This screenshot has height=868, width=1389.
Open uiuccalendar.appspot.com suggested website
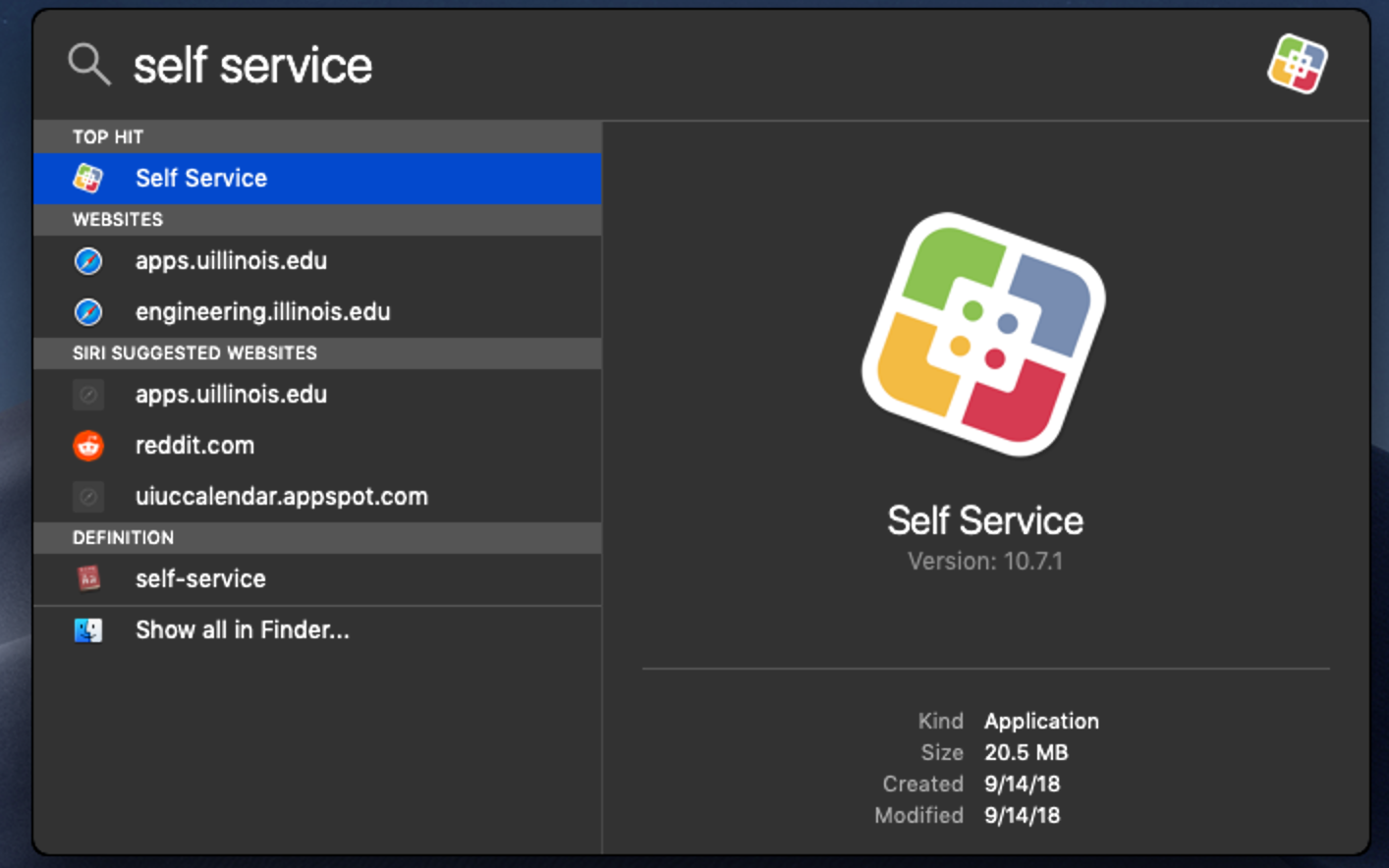point(317,497)
